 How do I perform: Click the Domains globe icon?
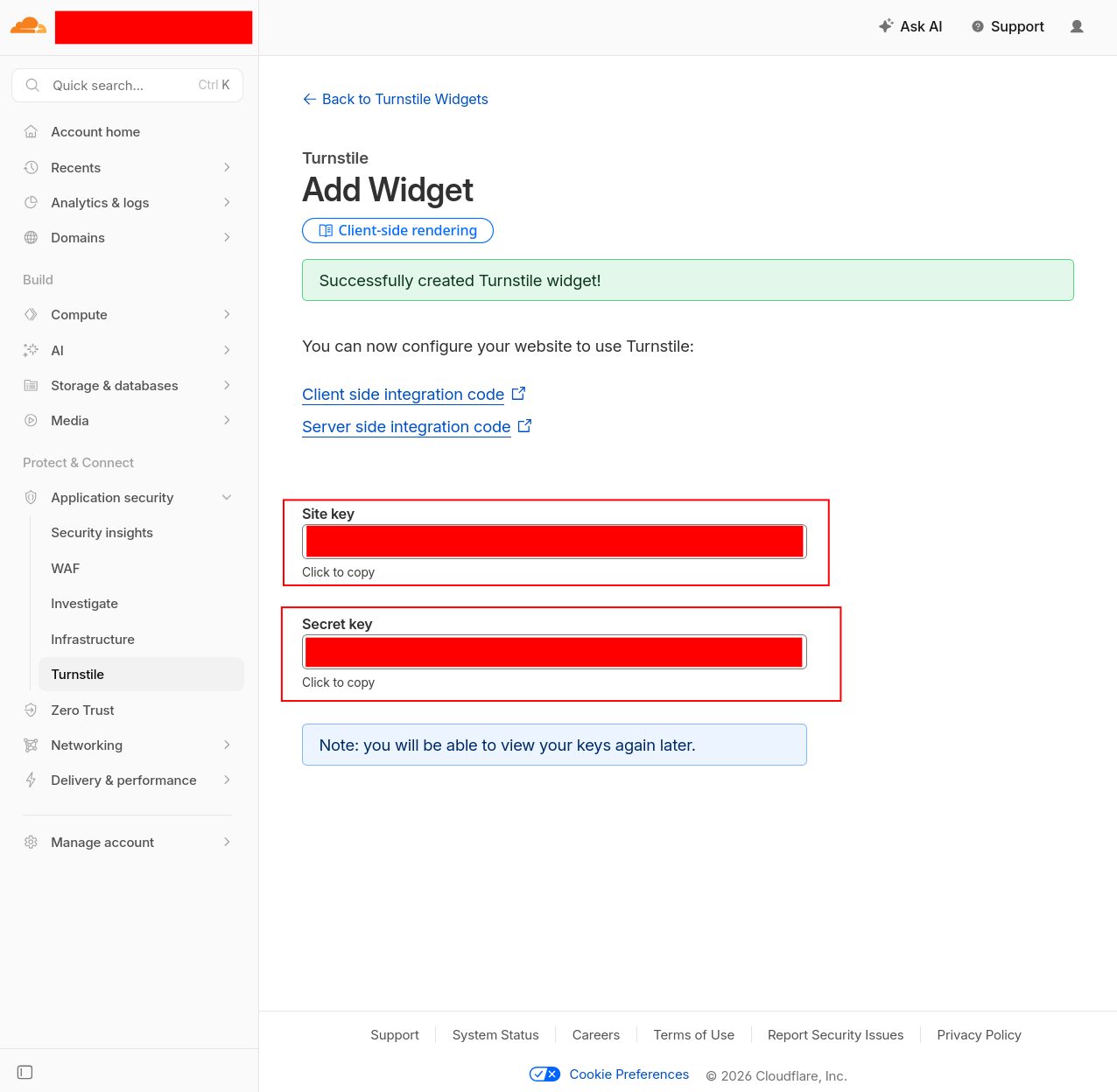point(31,237)
